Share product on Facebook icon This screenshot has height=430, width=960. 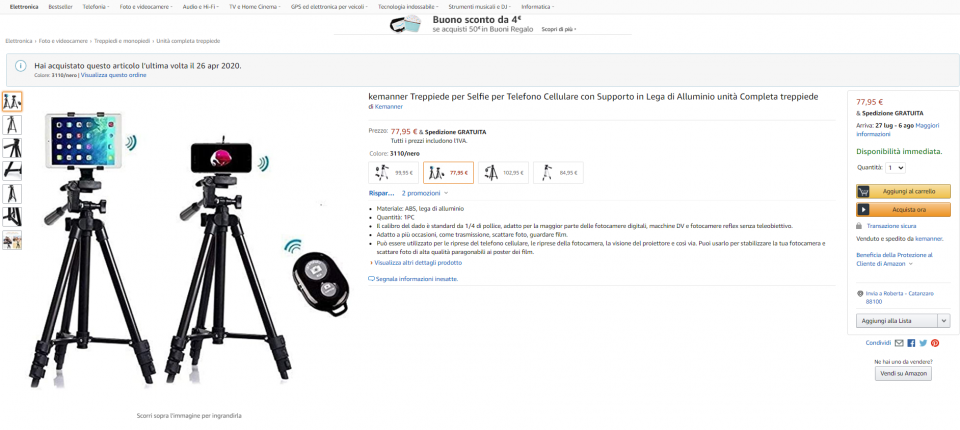click(x=911, y=343)
